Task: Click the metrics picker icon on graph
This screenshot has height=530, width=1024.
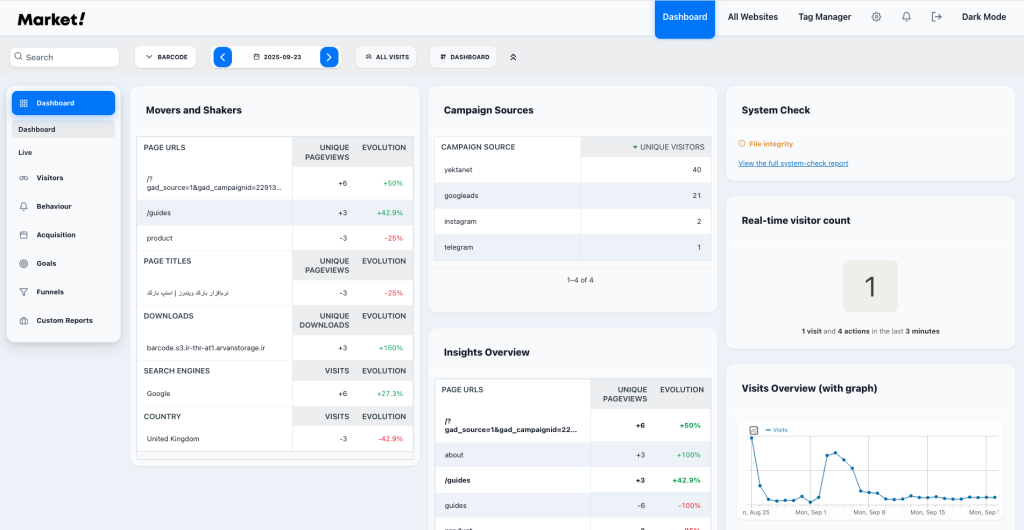Action: pos(754,430)
